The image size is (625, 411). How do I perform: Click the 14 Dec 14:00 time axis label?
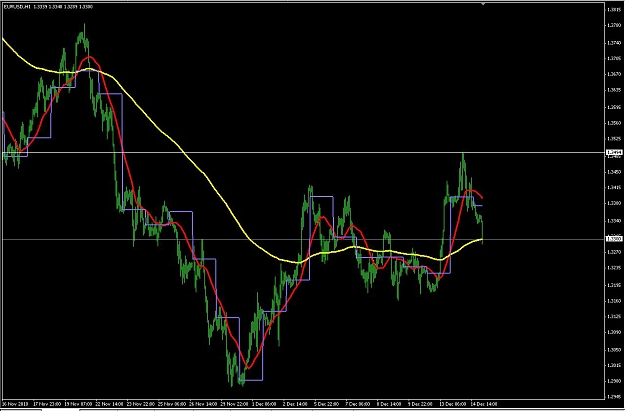tap(484, 403)
